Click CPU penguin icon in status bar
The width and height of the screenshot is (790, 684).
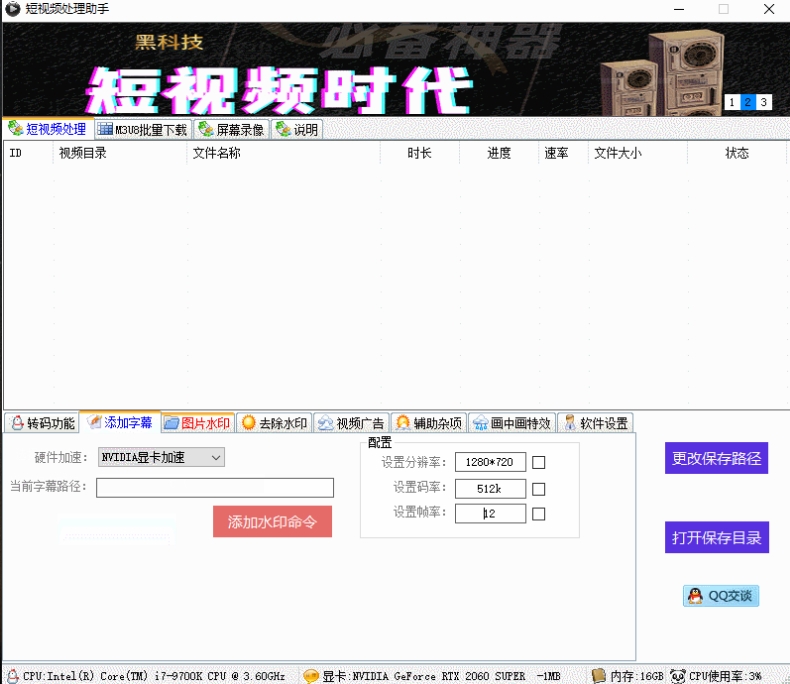point(13,675)
